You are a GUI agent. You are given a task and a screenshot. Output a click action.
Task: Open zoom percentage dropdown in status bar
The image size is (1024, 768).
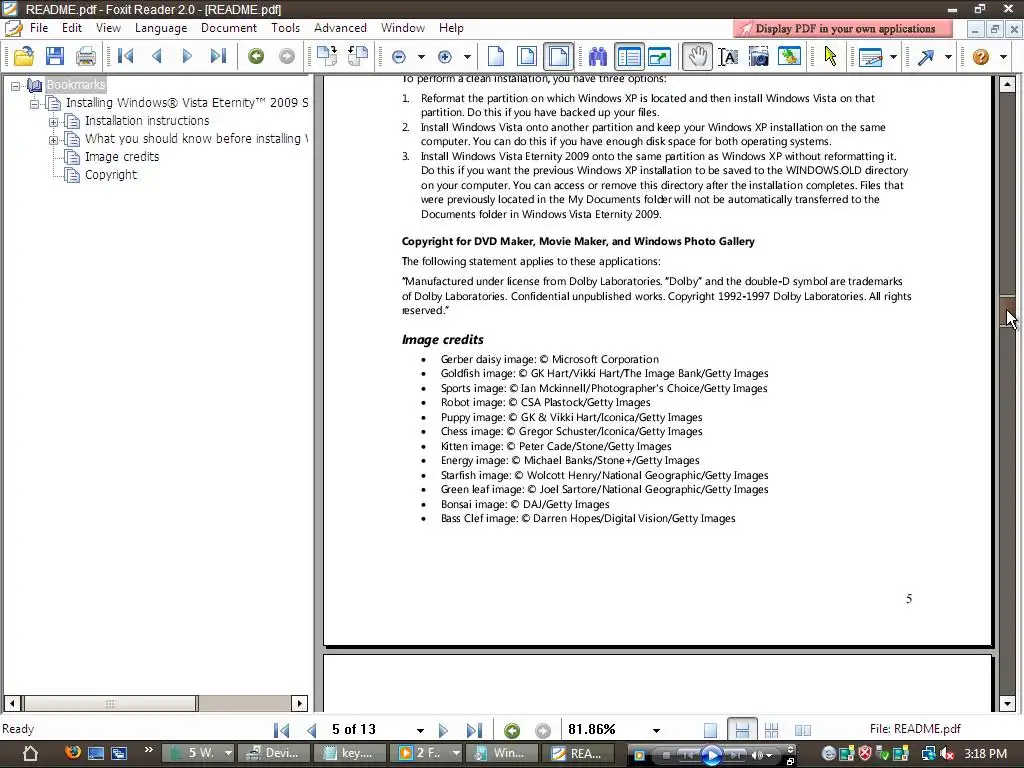[656, 731]
